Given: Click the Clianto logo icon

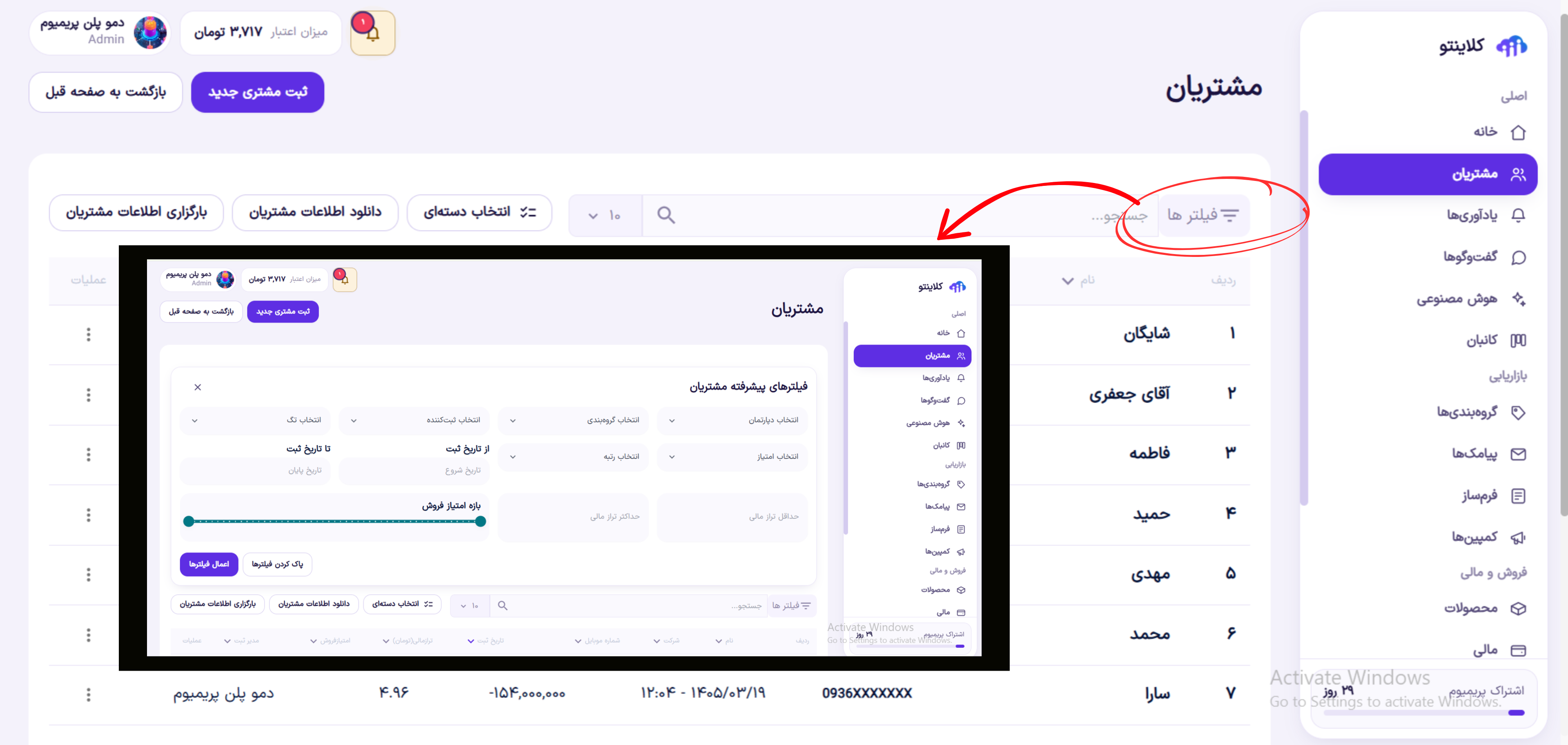Looking at the screenshot, I should tap(1511, 46).
